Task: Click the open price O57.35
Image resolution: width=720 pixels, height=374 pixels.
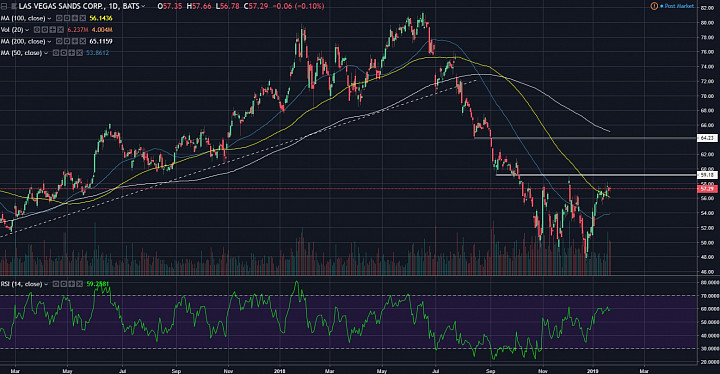Action: point(170,6)
